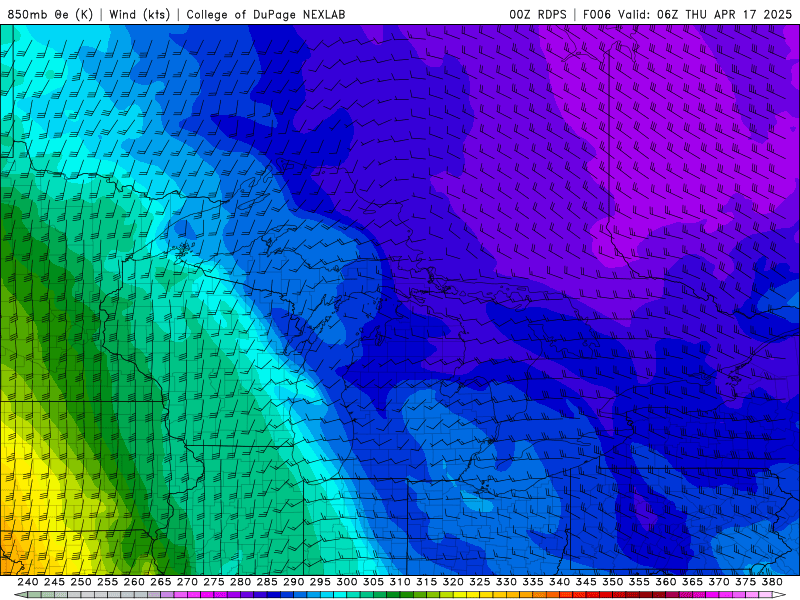Select the 320 K legend value
The image size is (800, 600).
[x=453, y=582]
